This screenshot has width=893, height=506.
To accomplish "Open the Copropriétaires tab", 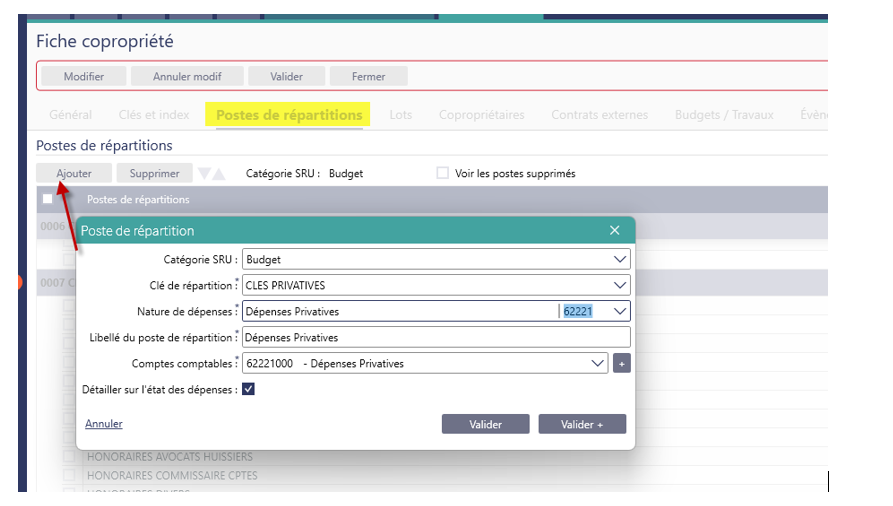I will (481, 115).
